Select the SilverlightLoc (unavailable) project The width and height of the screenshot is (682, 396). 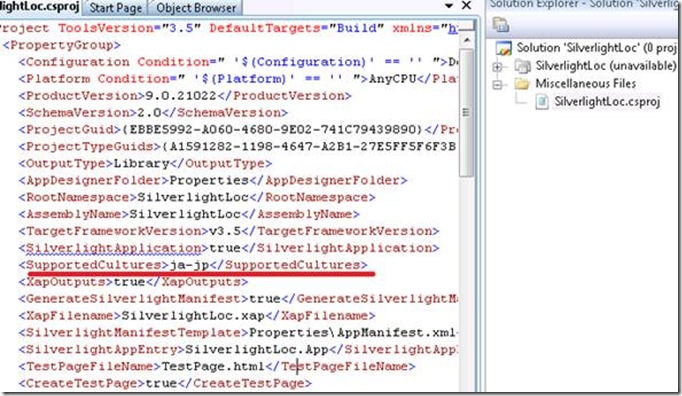[x=605, y=66]
